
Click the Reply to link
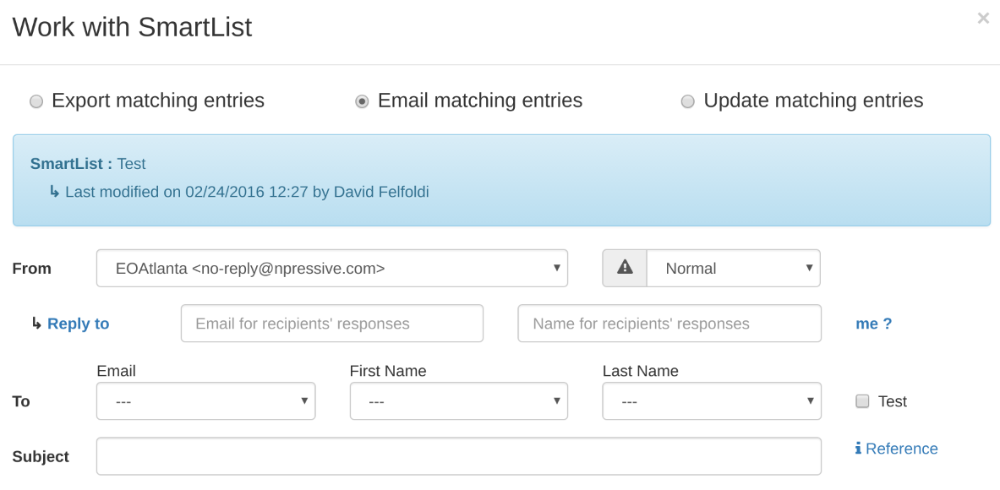[78, 323]
